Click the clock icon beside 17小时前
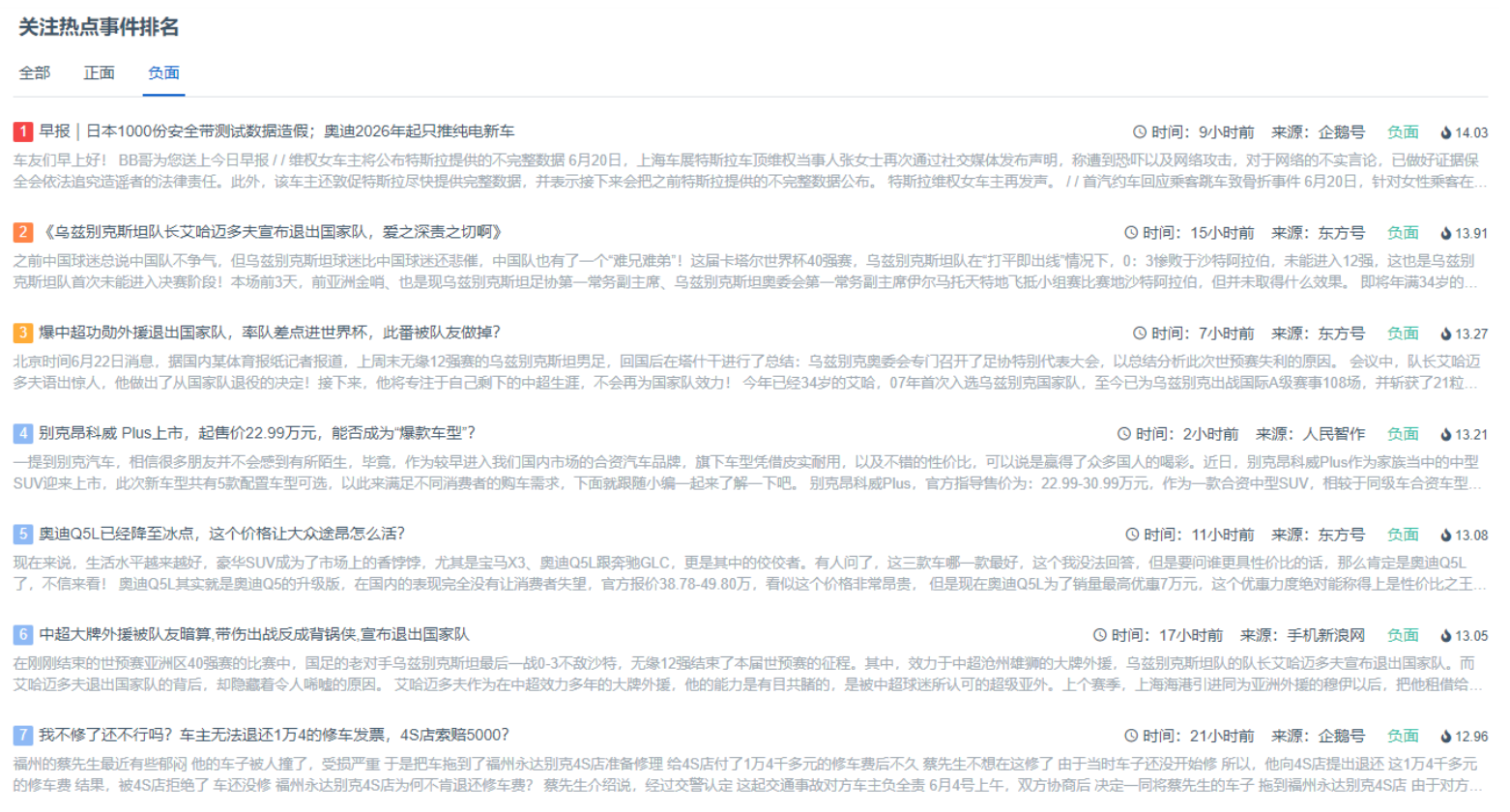The width and height of the screenshot is (1510, 812). [x=1100, y=635]
